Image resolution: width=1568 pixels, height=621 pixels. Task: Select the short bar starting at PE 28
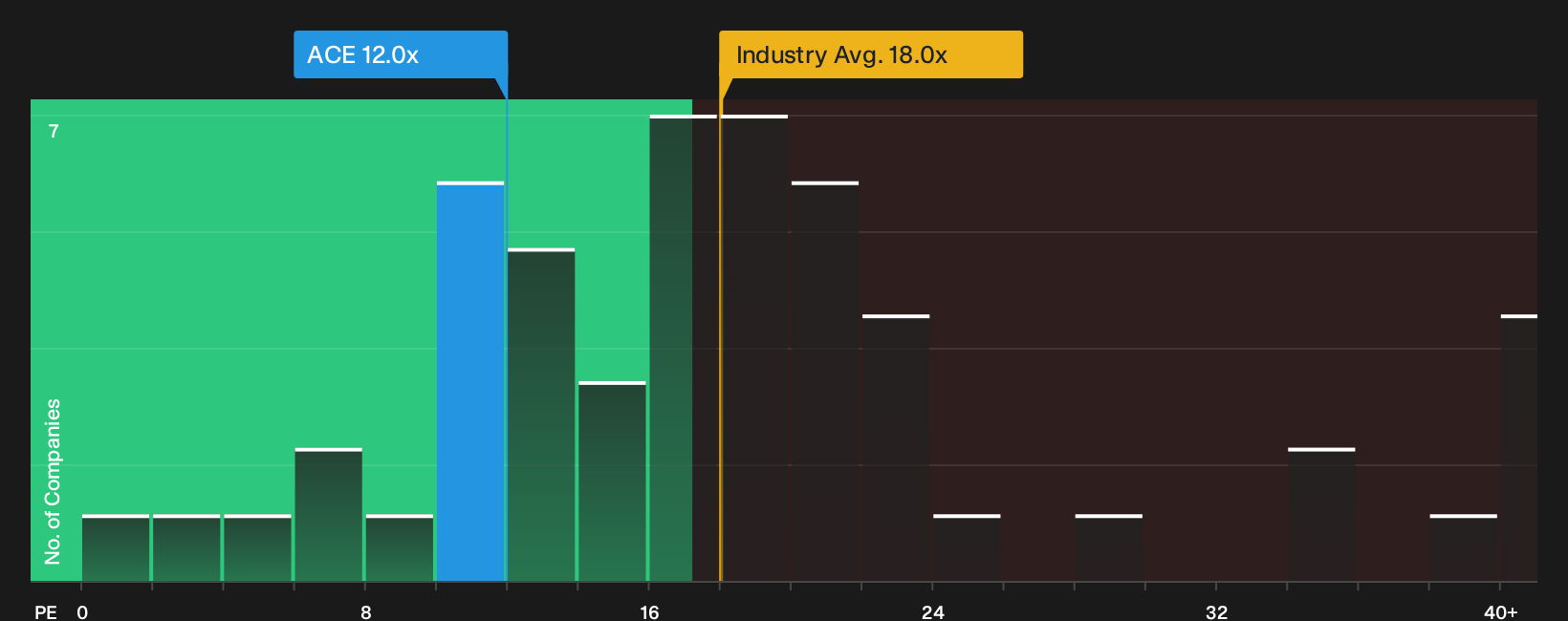pos(1109,547)
